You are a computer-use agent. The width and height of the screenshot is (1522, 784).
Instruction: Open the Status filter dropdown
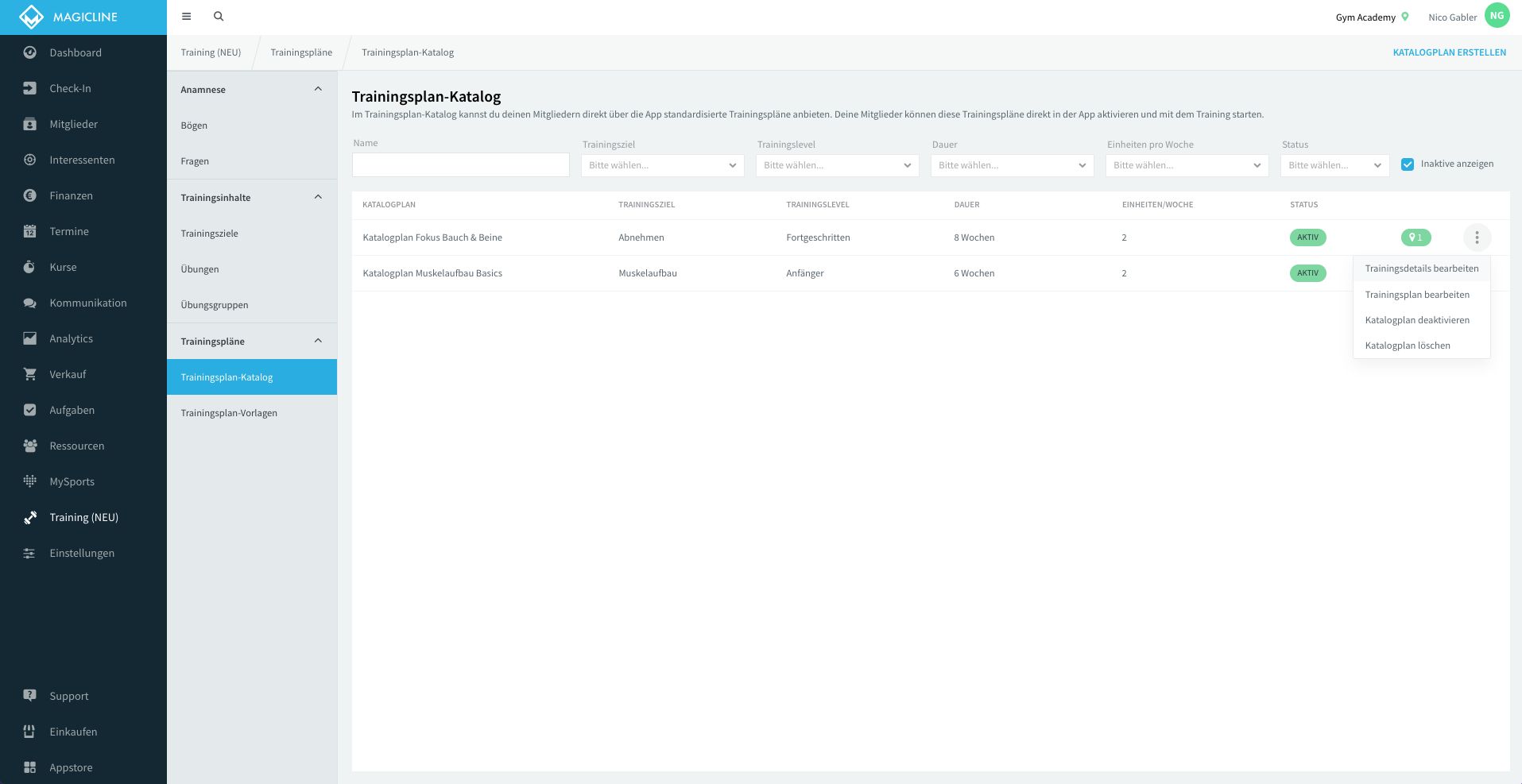[1335, 165]
